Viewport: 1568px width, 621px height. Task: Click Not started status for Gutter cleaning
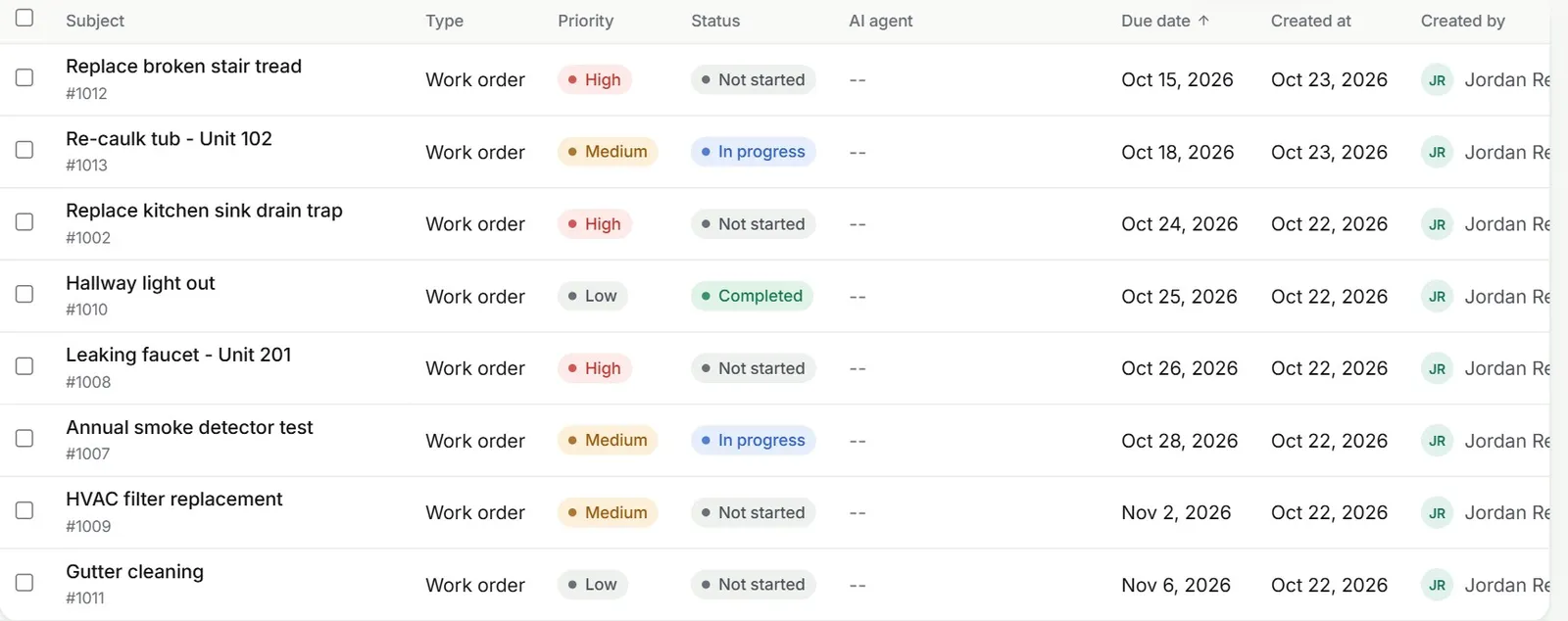click(x=754, y=585)
